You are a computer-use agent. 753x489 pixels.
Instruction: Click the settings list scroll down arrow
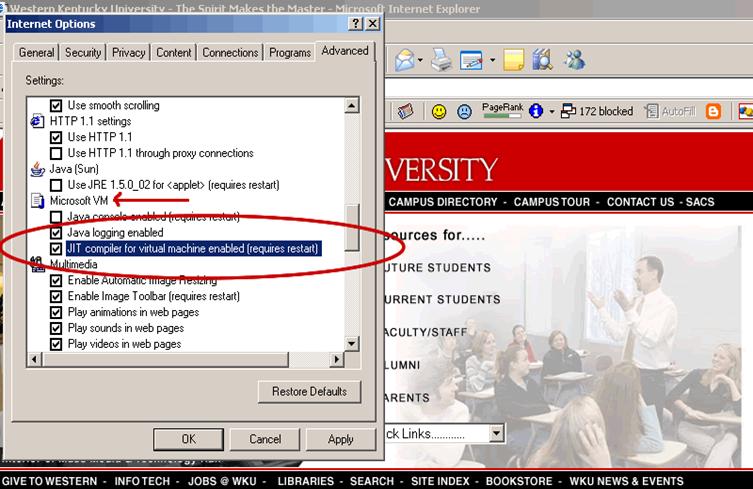pos(352,344)
